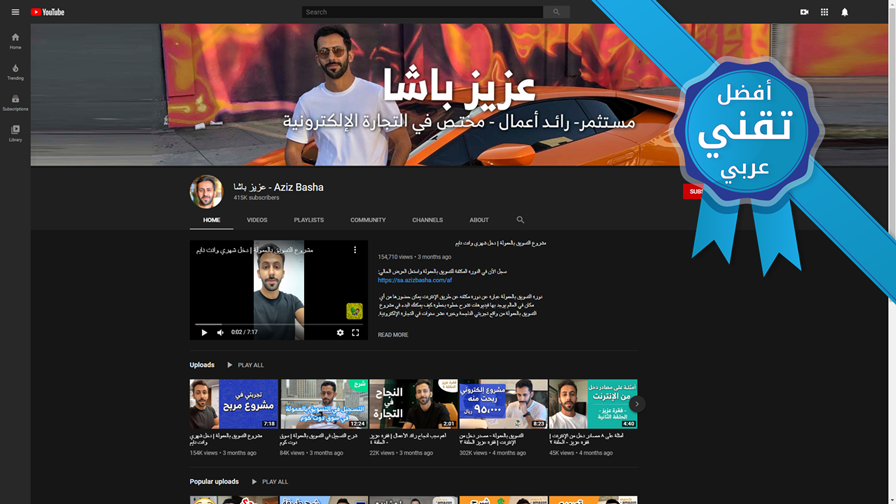Image resolution: width=896 pixels, height=504 pixels.
Task: Switch to the About tab
Action: [479, 220]
